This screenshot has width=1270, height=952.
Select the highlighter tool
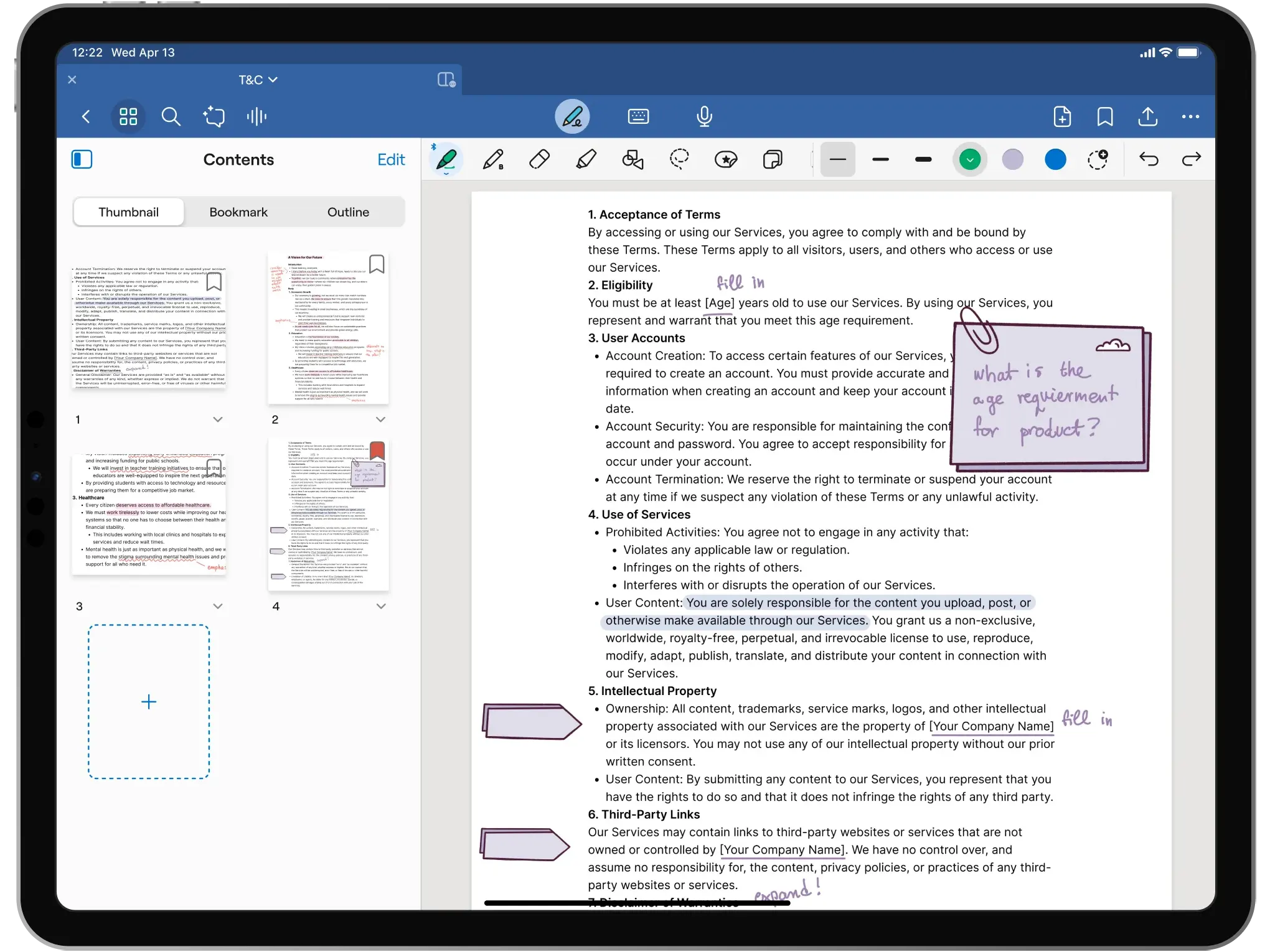pyautogui.click(x=586, y=160)
